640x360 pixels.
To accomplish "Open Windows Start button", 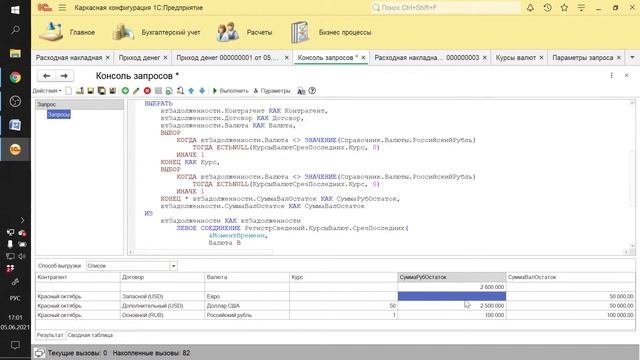I will tap(15, 10).
